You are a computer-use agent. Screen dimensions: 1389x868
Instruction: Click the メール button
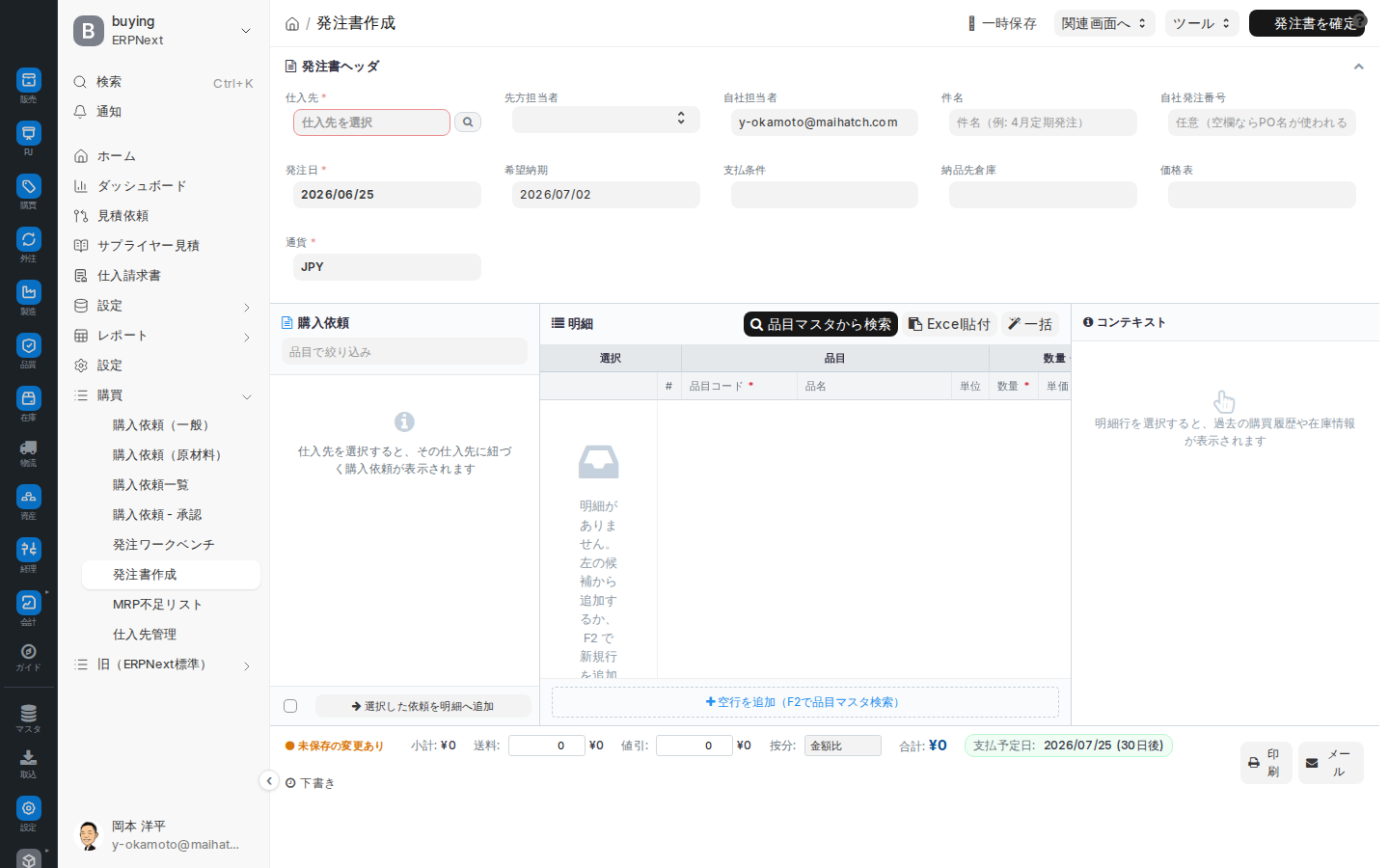coord(1330,763)
